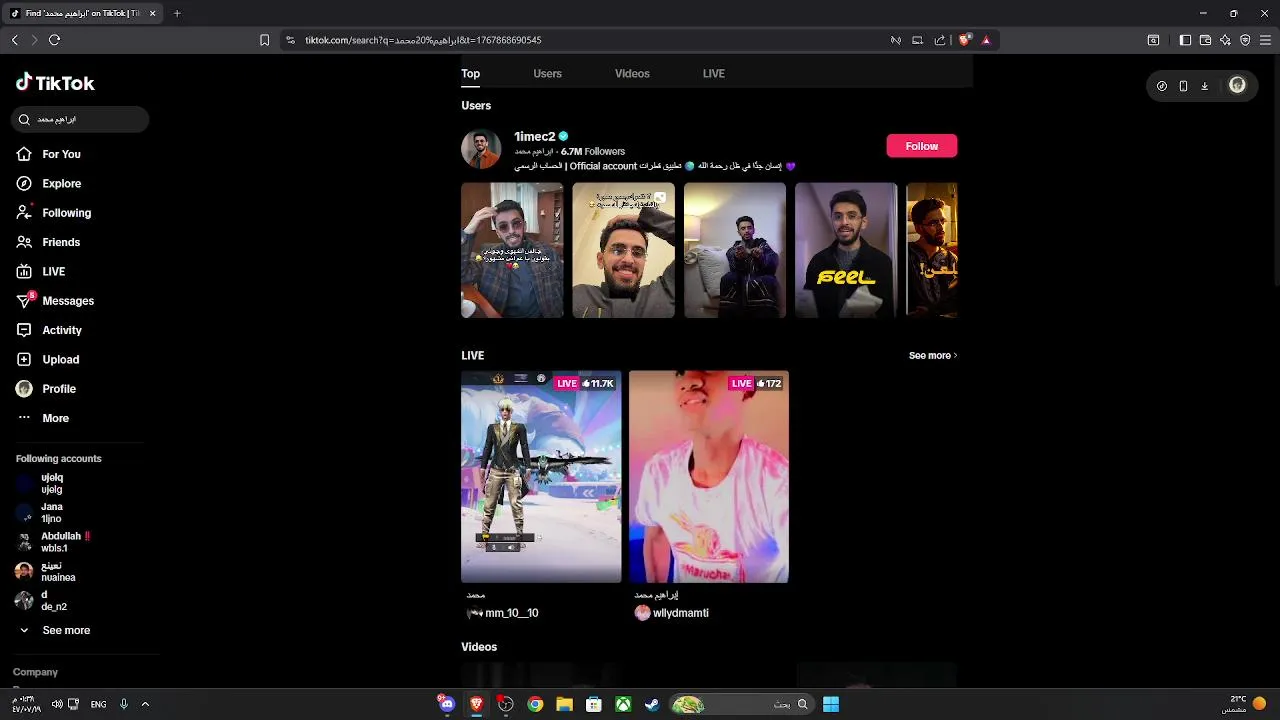Image resolution: width=1280 pixels, height=720 pixels.
Task: Toggle the browser sidebar panel
Action: pyautogui.click(x=1185, y=40)
